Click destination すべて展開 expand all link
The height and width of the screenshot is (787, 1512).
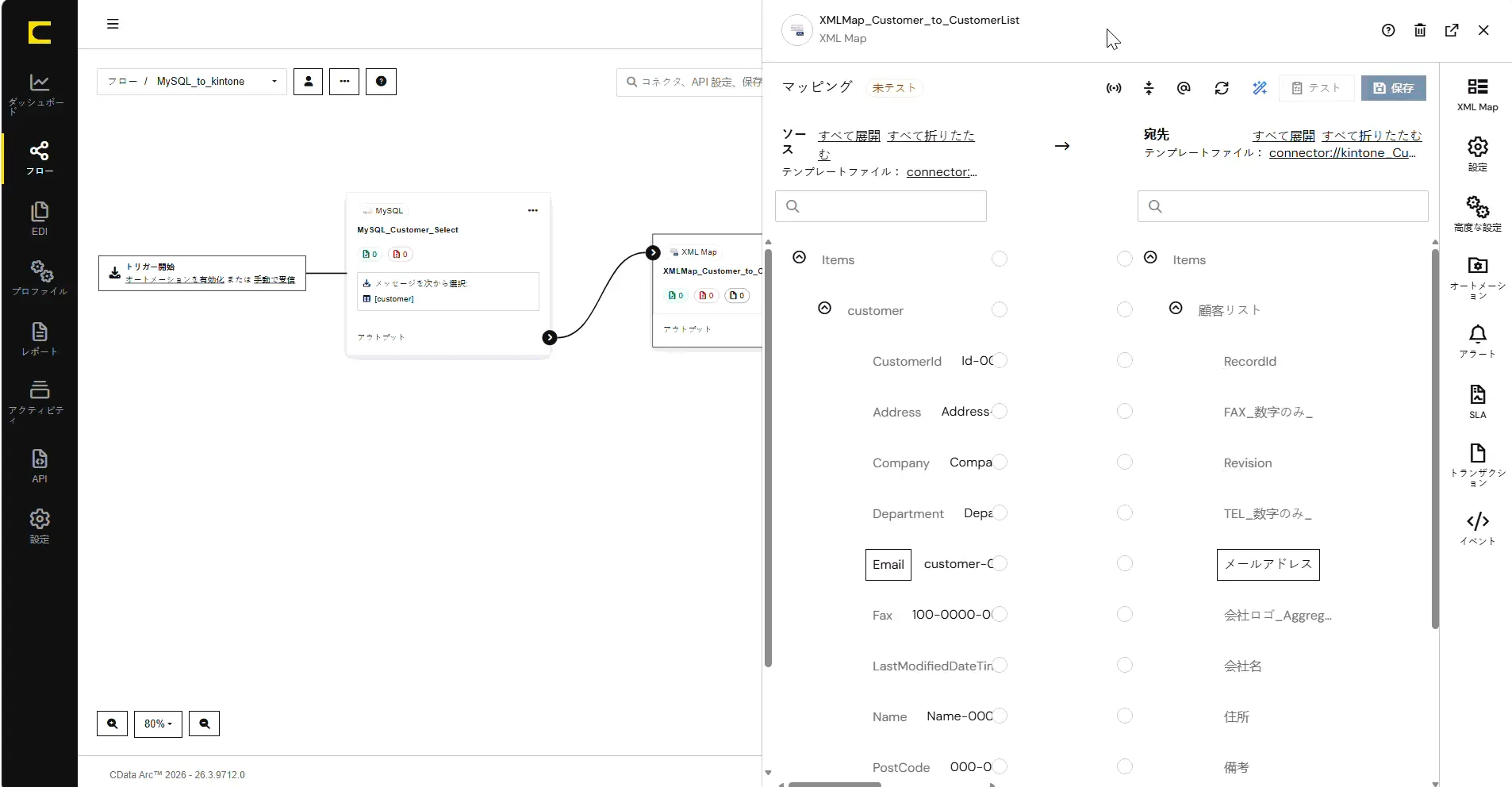pyautogui.click(x=1284, y=136)
